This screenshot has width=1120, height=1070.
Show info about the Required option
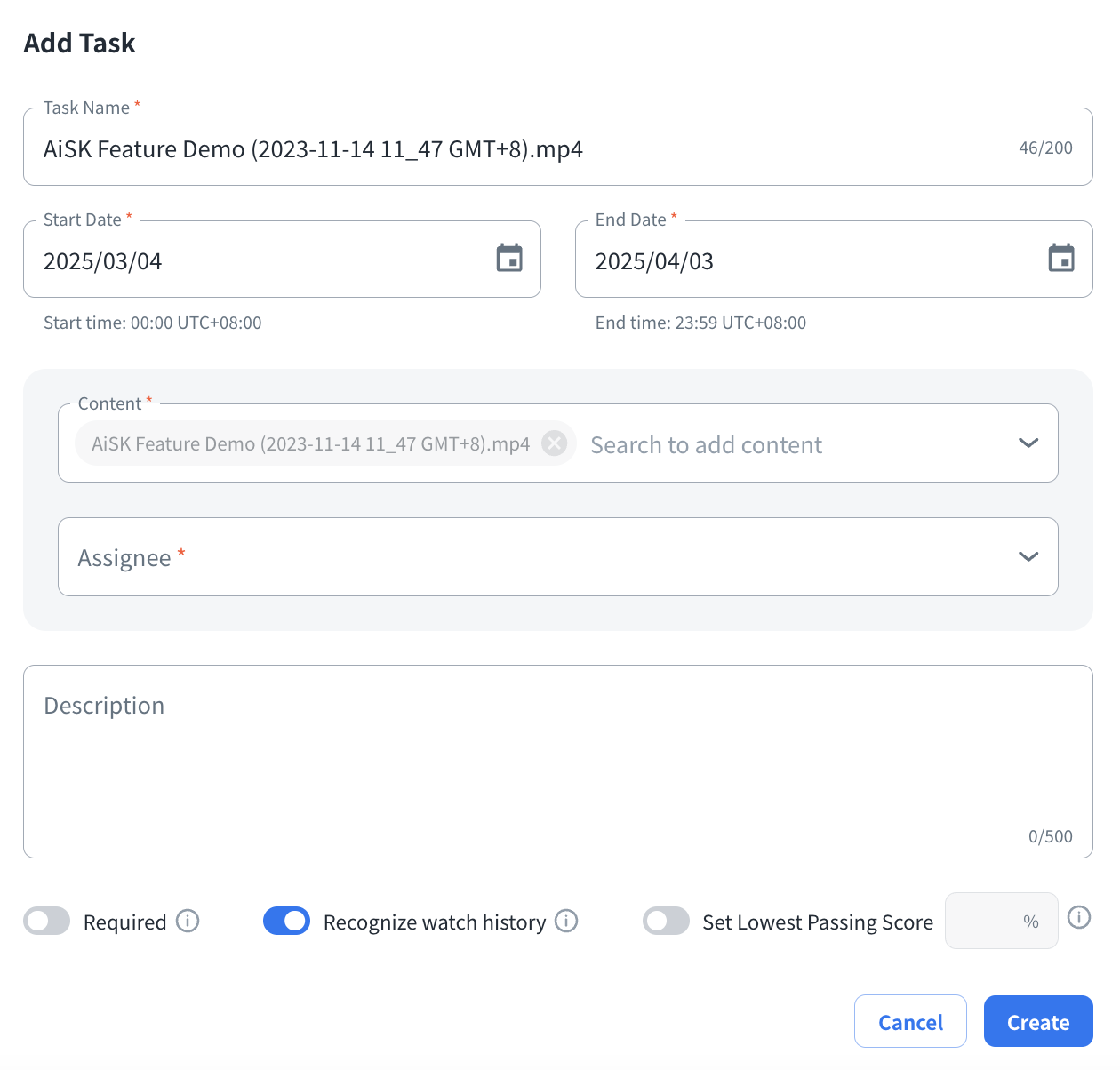(188, 922)
